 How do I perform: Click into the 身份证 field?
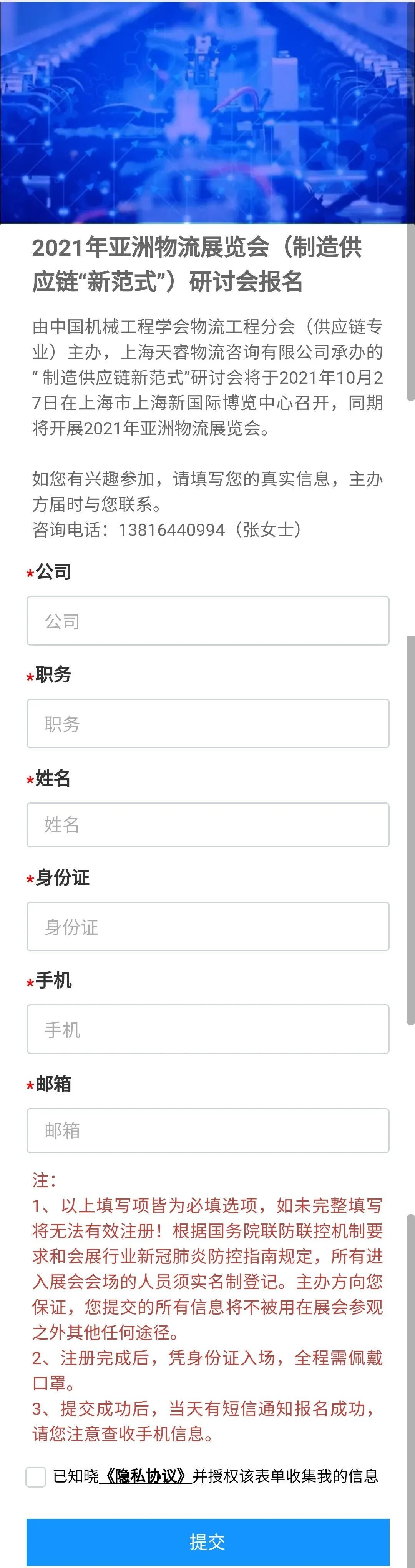pyautogui.click(x=207, y=926)
